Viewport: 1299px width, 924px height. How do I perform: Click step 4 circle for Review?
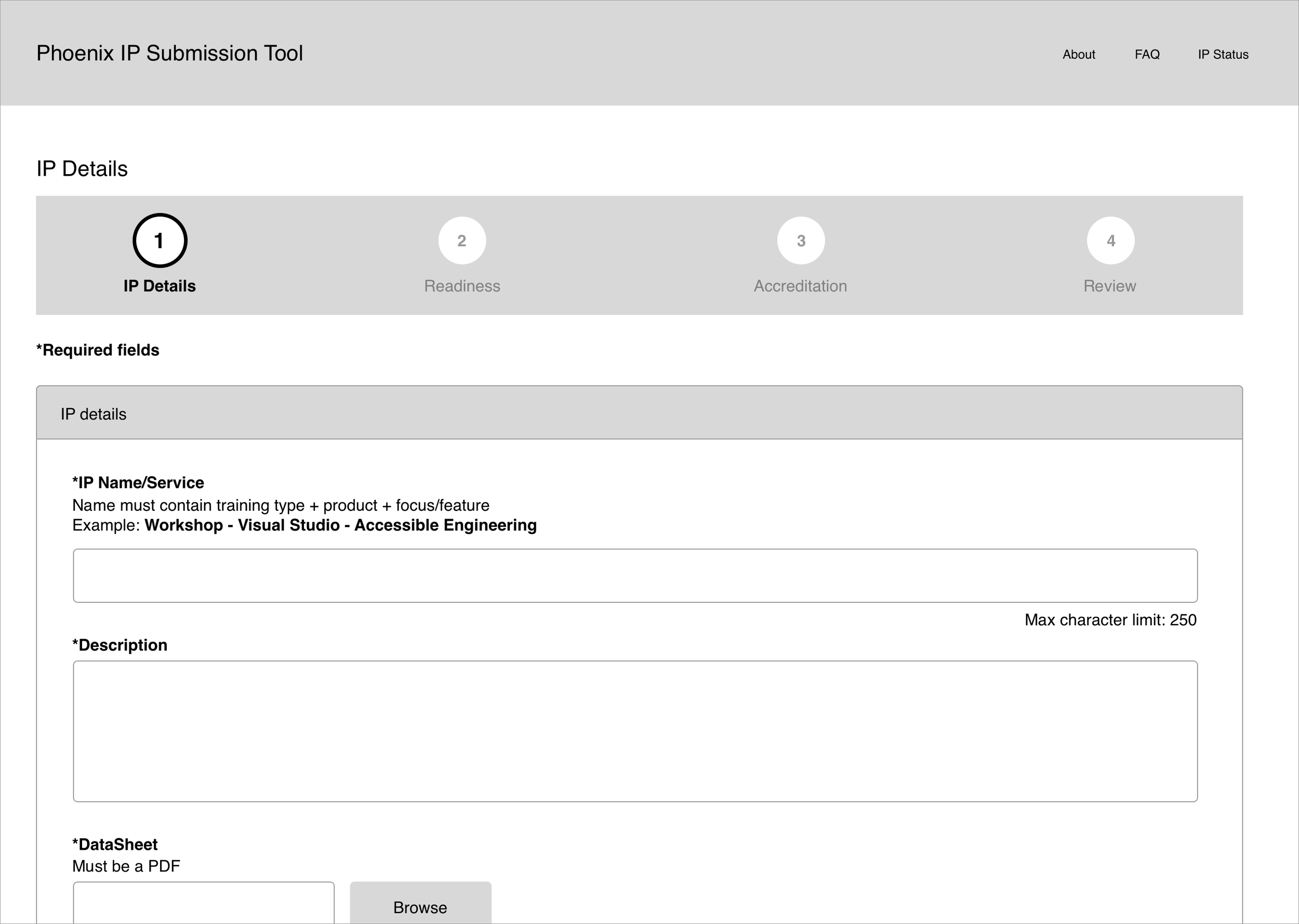pyautogui.click(x=1110, y=241)
